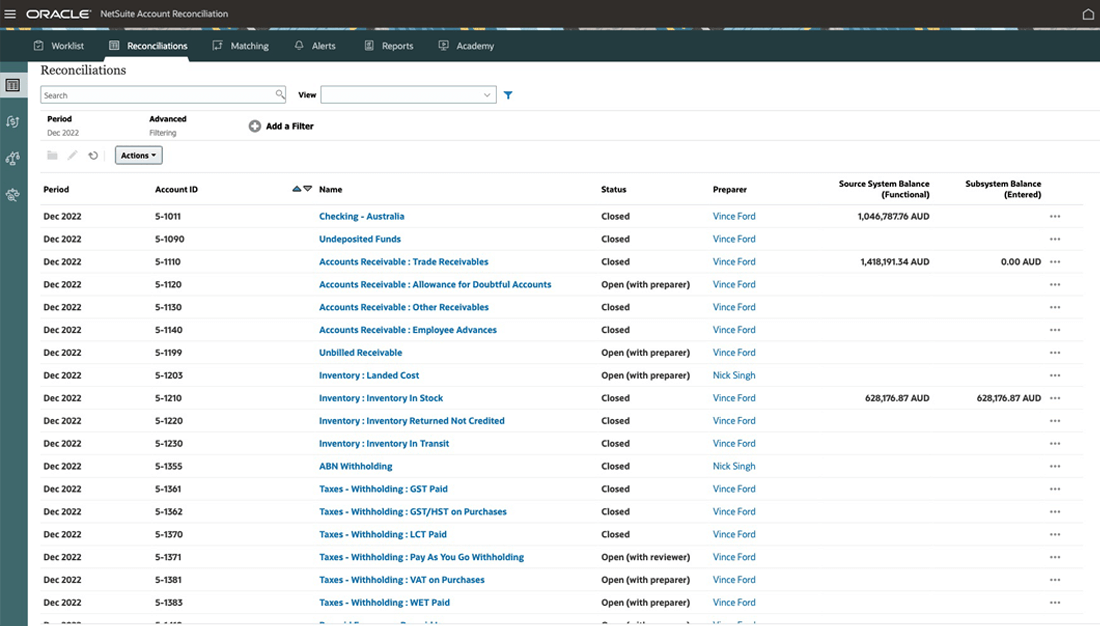Click the search magnifier icon
Viewport: 1100px width, 626px height.
click(x=280, y=94)
